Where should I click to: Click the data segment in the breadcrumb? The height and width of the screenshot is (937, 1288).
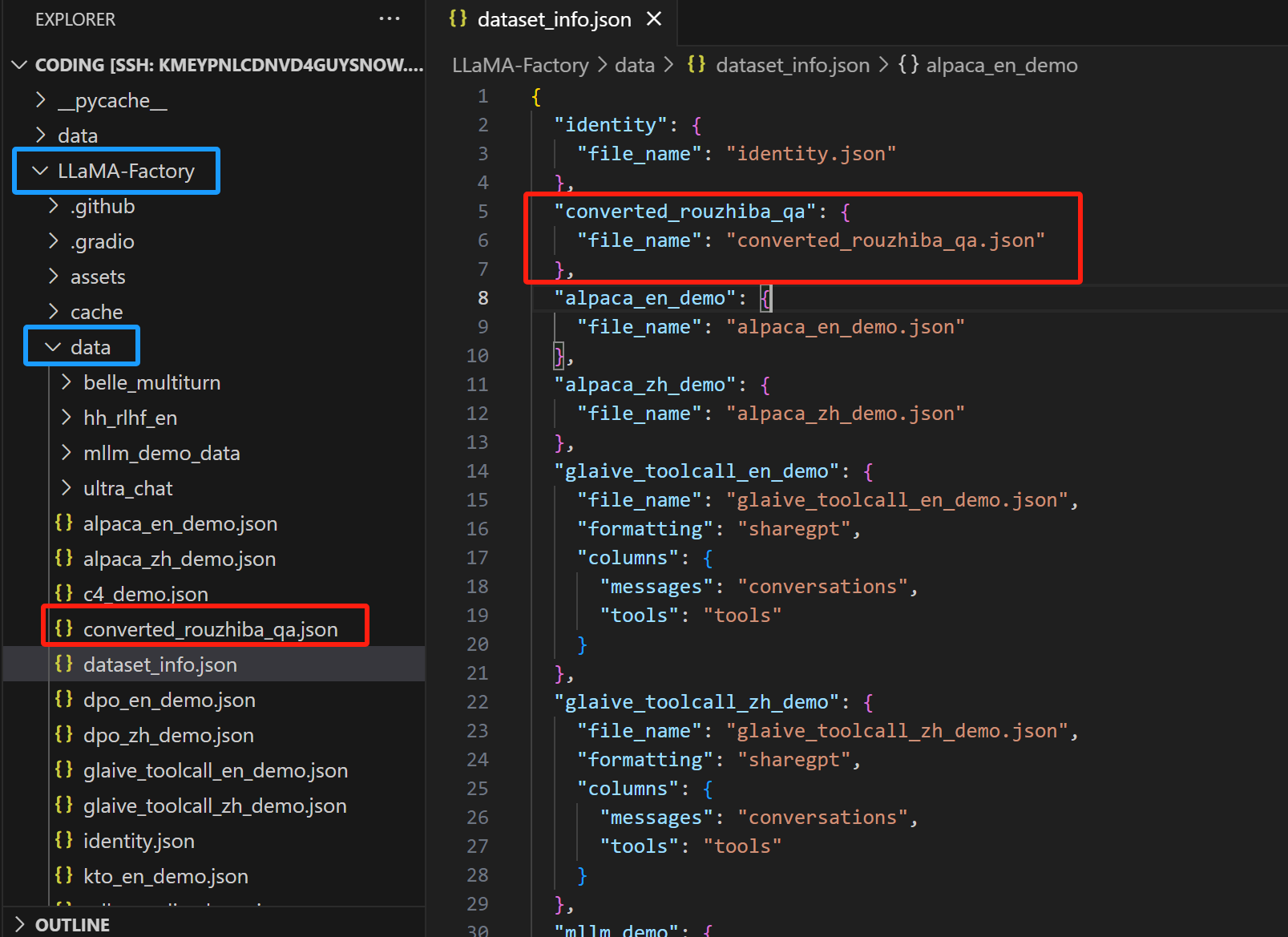tap(635, 65)
